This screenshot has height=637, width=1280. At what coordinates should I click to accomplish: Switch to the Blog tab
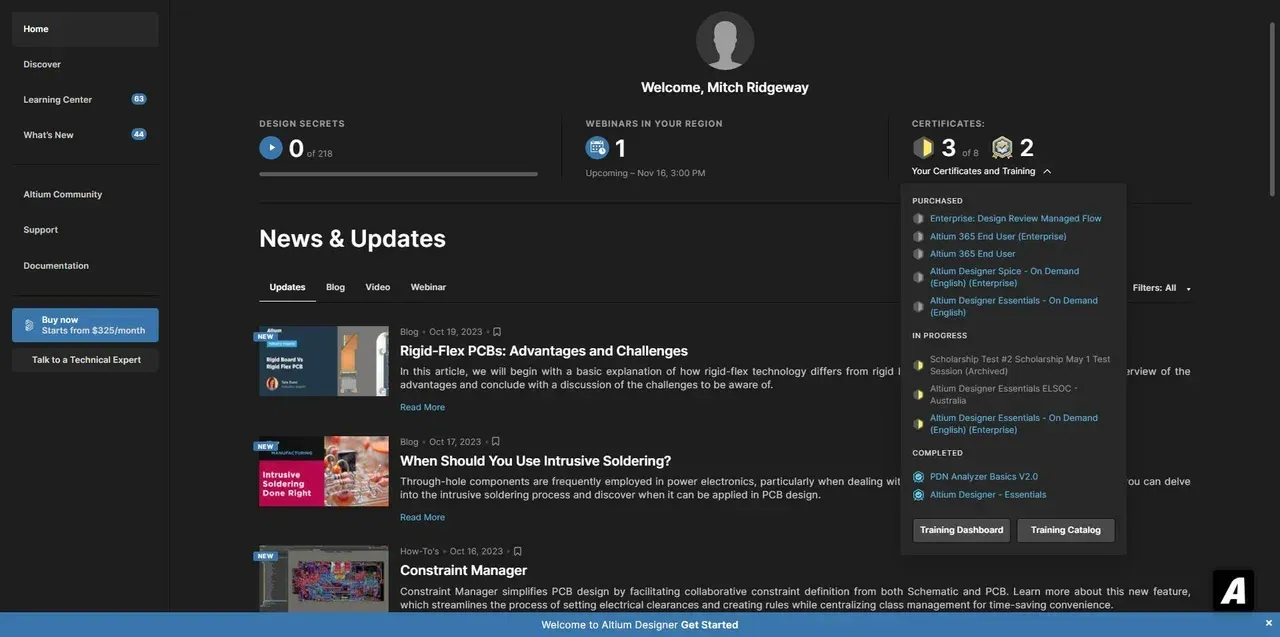(335, 287)
